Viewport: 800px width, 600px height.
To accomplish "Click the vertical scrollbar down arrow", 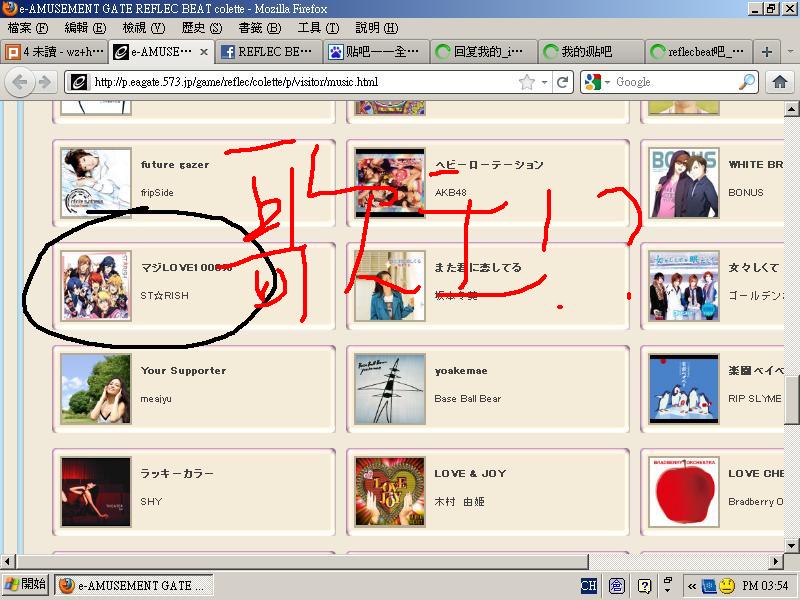I will click(791, 545).
